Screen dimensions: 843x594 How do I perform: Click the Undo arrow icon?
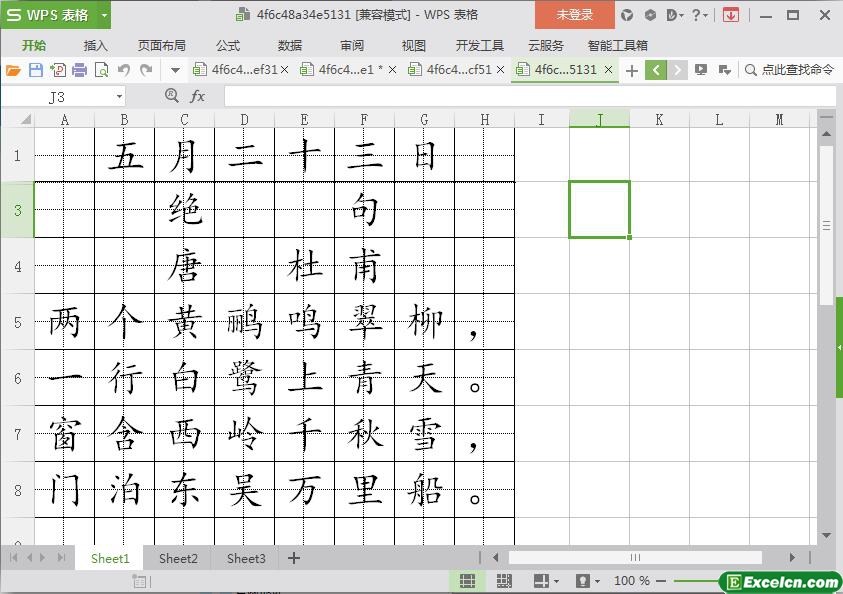click(124, 70)
